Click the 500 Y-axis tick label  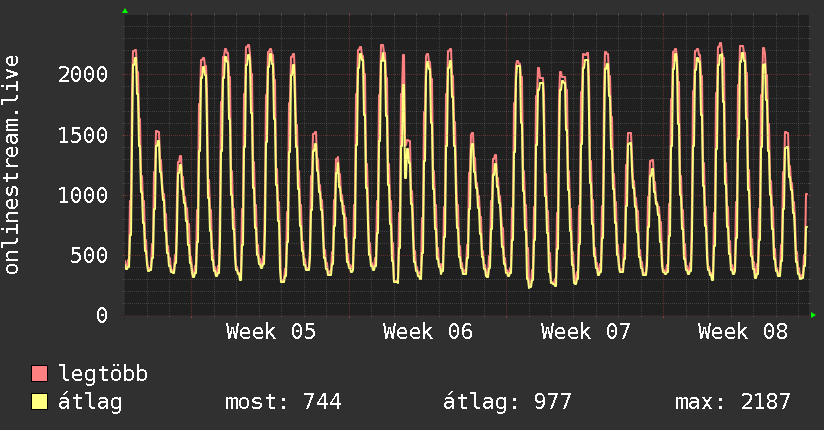tap(89, 255)
